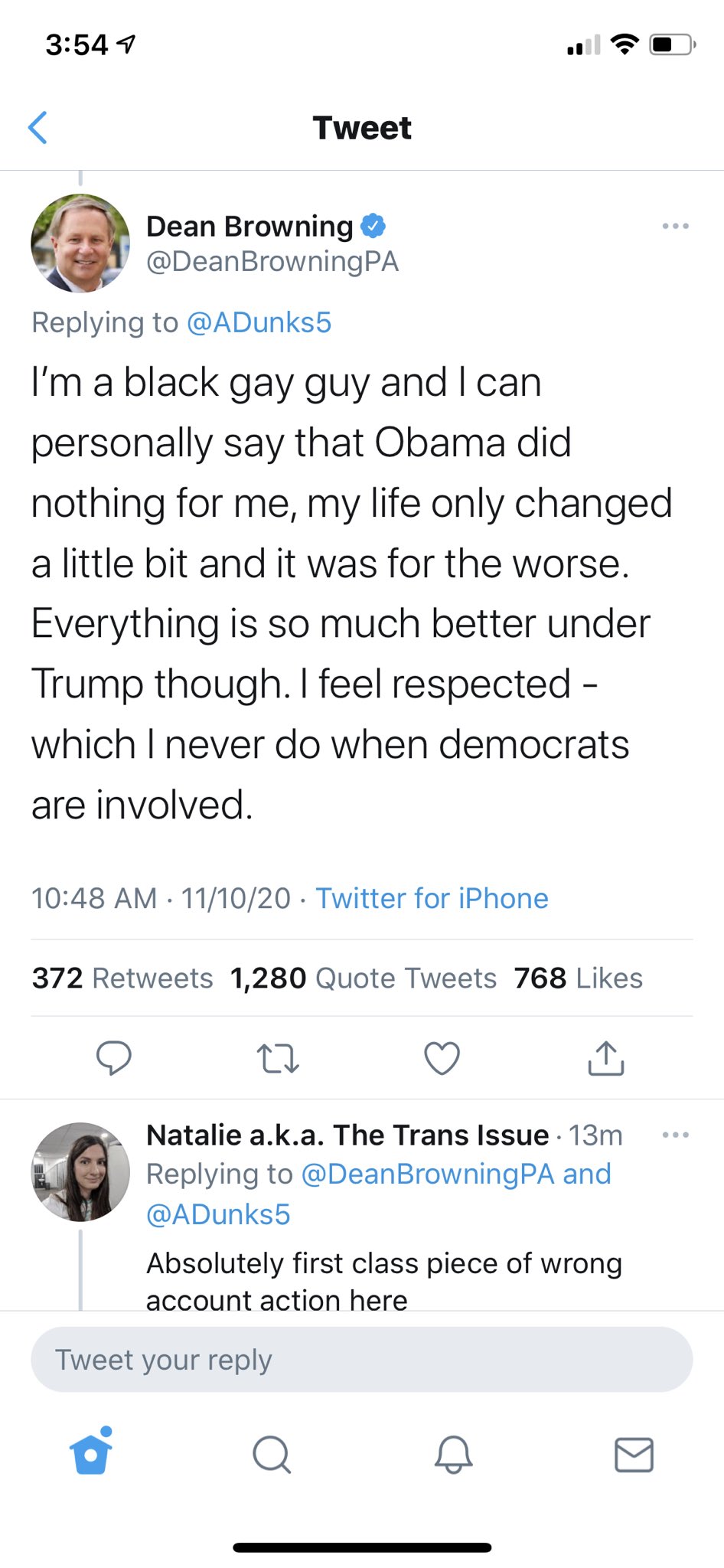Viewport: 724px width, 1568px height.
Task: Open more options on Natalie's reply
Action: [x=675, y=1135]
